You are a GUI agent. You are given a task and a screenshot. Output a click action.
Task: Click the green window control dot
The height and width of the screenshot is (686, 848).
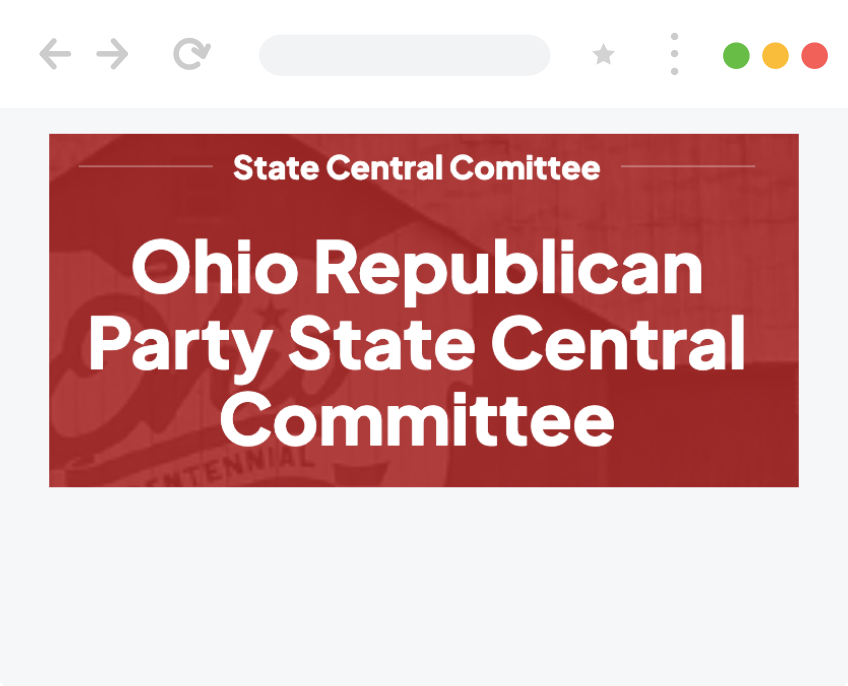pos(737,55)
